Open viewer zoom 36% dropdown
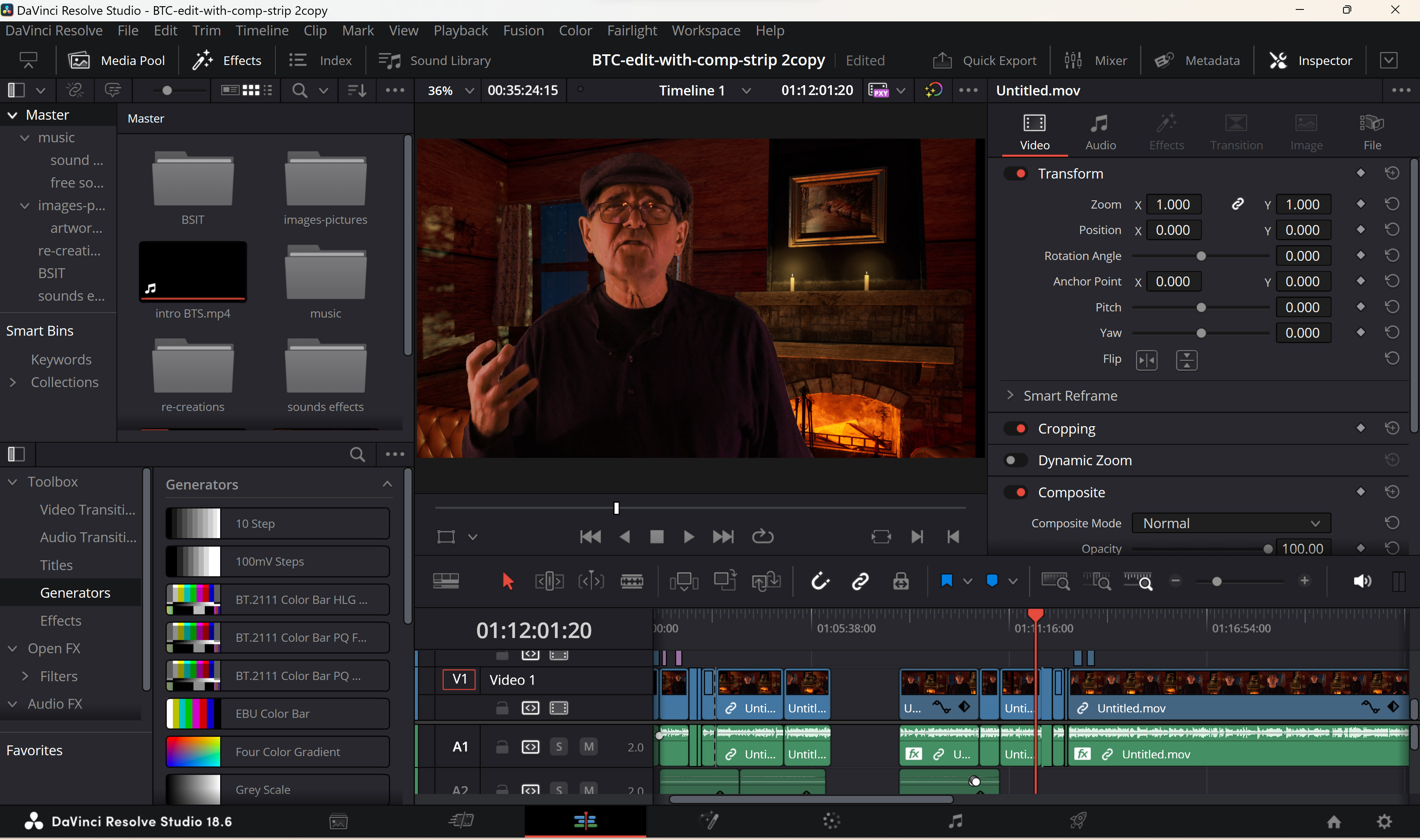The height and width of the screenshot is (840, 1420). coord(451,90)
